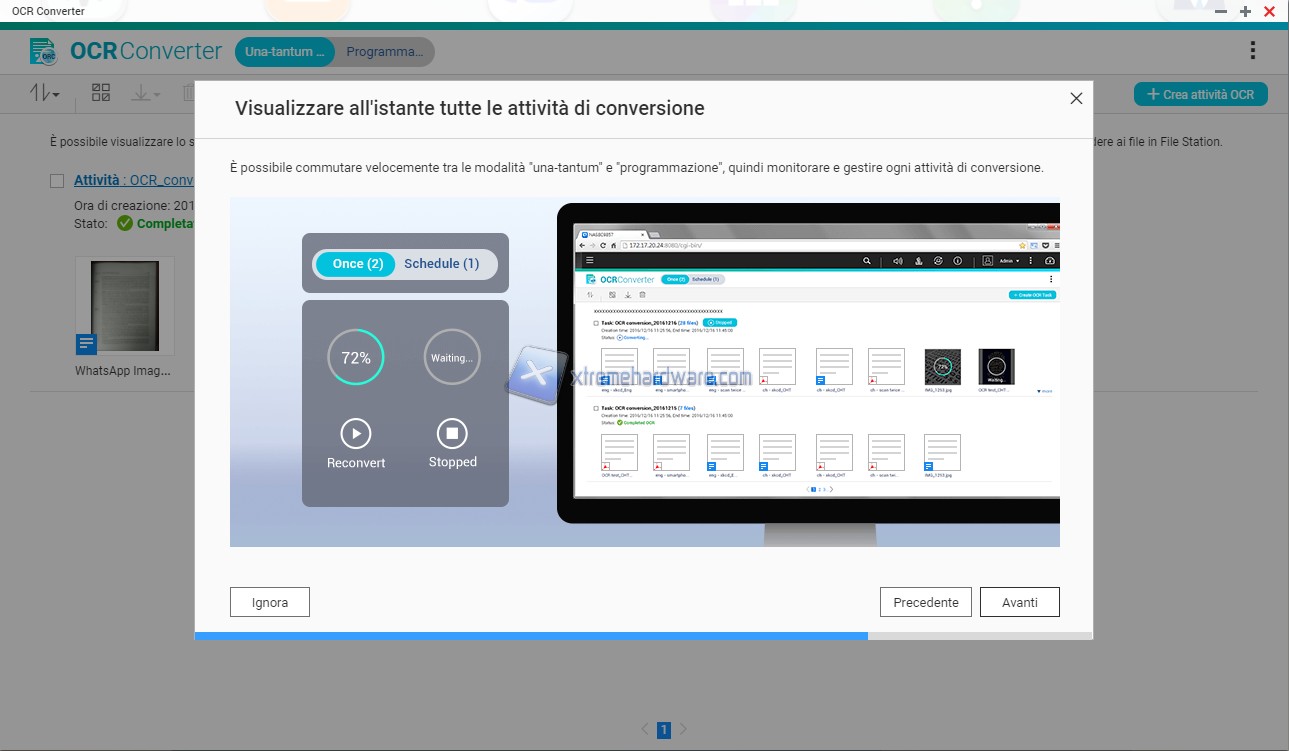Image resolution: width=1289 pixels, height=751 pixels.
Task: Continue with the Avanti button
Action: (1019, 602)
